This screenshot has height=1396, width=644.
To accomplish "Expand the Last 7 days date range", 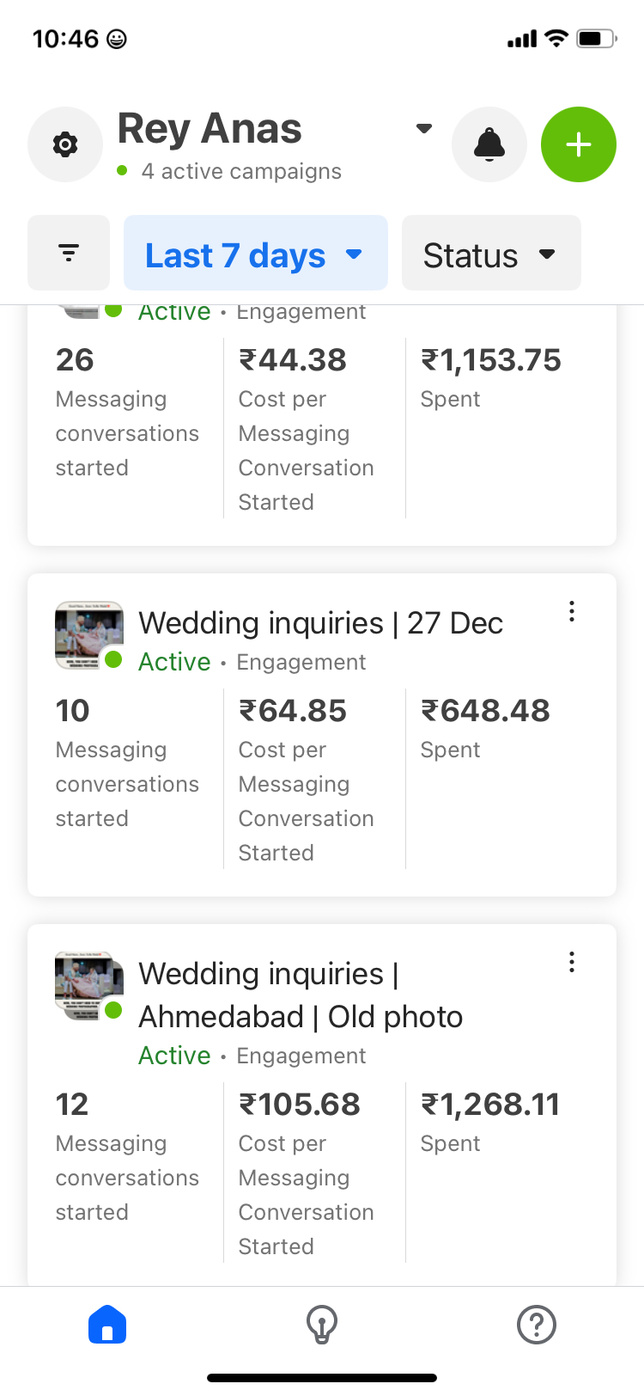I will [255, 255].
